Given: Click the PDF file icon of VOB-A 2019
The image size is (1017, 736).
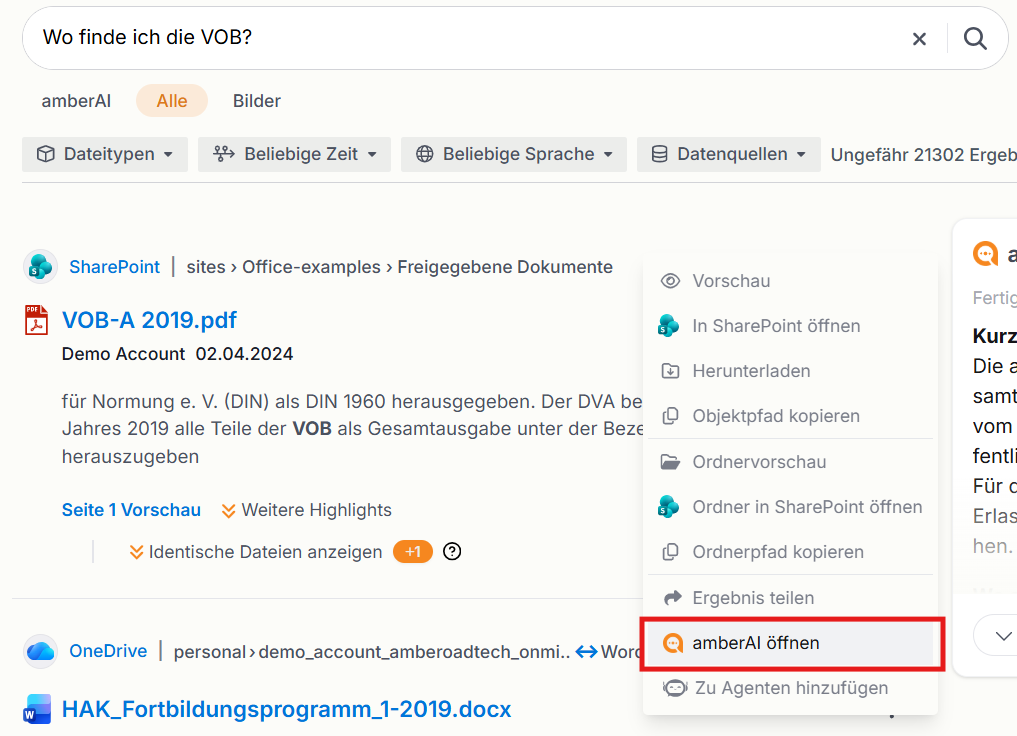Looking at the screenshot, I should [x=36, y=320].
